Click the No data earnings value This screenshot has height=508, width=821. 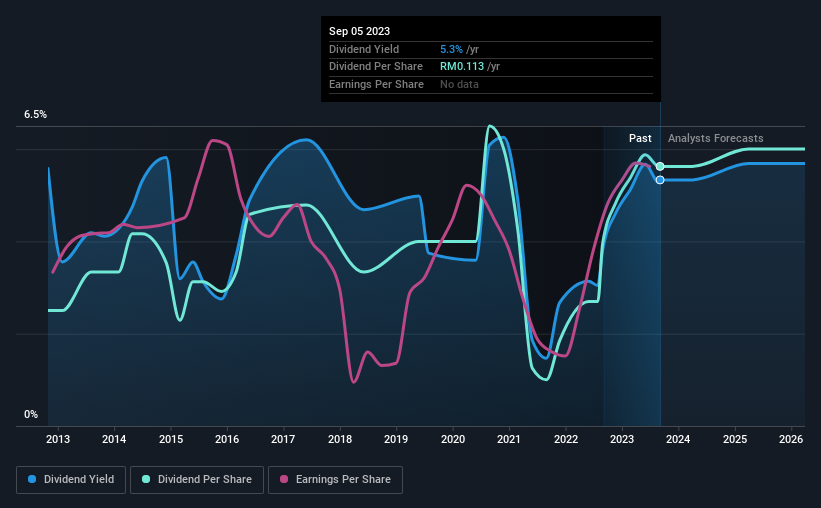coord(459,84)
